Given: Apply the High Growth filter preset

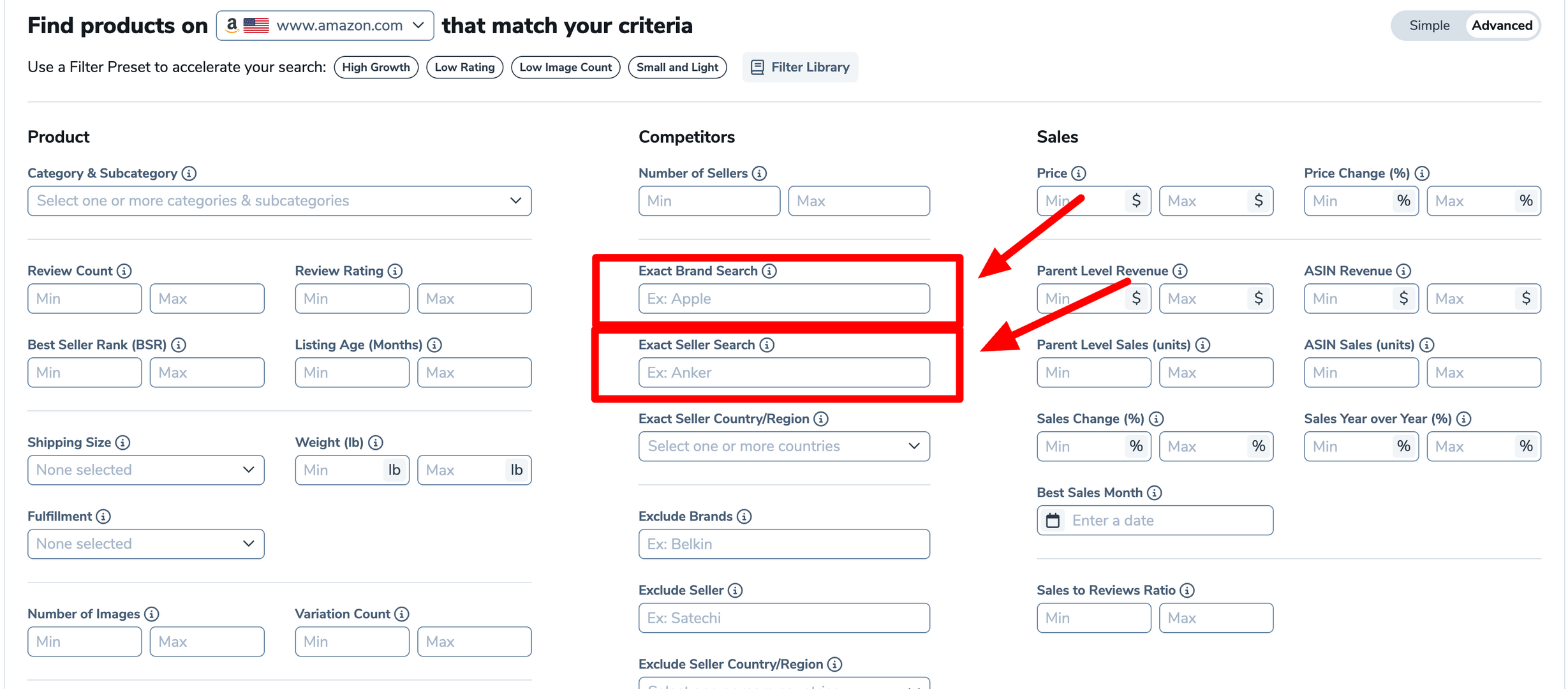Looking at the screenshot, I should coord(376,68).
